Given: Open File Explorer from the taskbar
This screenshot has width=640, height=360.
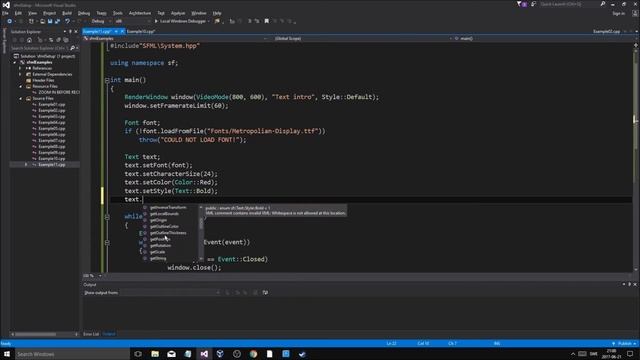Looking at the screenshot, I should tap(155, 354).
